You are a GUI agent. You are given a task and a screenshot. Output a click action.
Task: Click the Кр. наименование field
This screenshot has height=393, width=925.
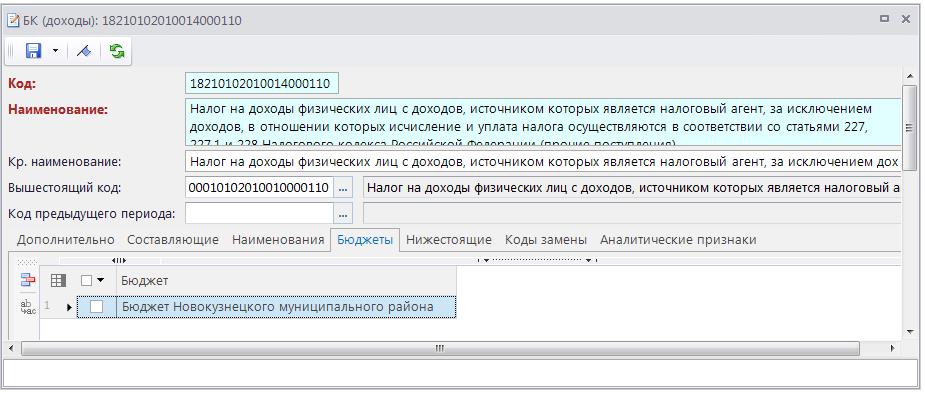click(x=543, y=161)
